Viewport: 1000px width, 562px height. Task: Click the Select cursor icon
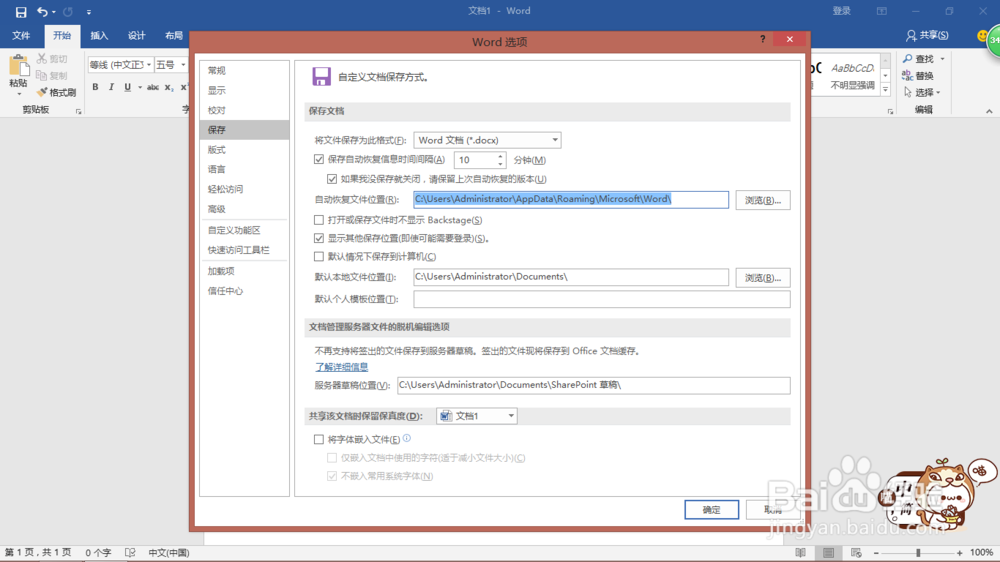908,92
